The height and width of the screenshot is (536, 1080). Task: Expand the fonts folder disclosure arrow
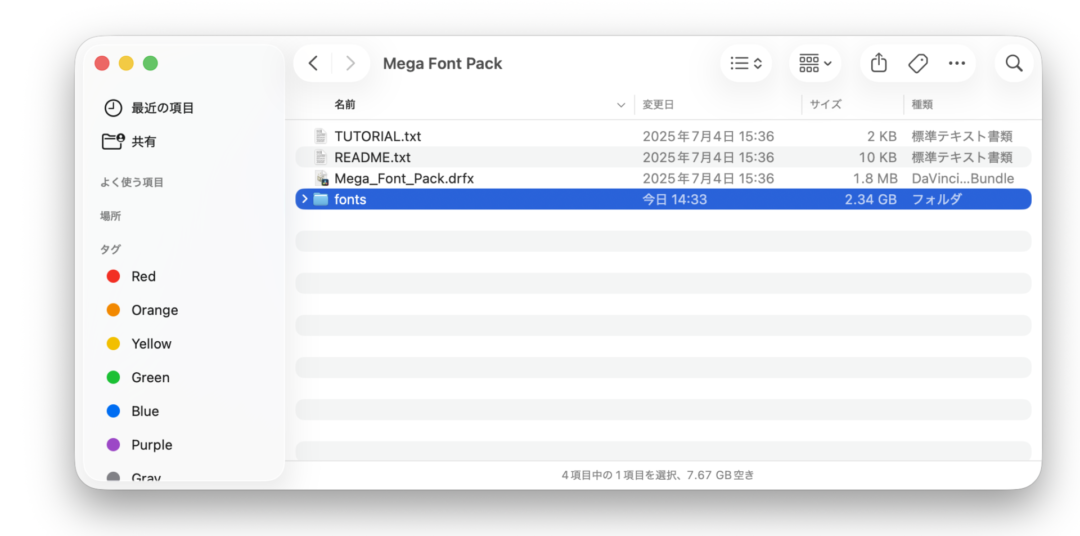point(304,200)
